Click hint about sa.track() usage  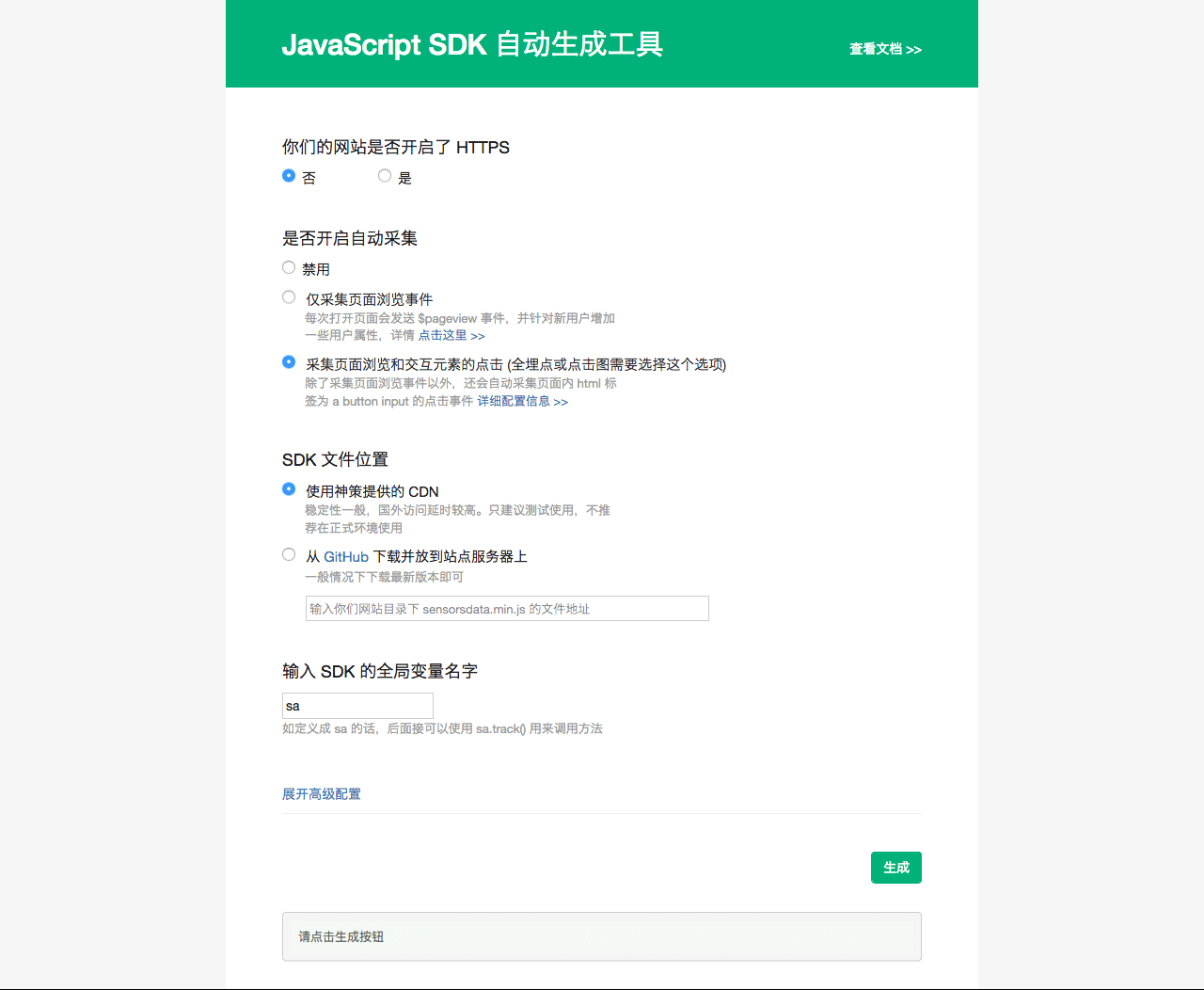coord(442,728)
